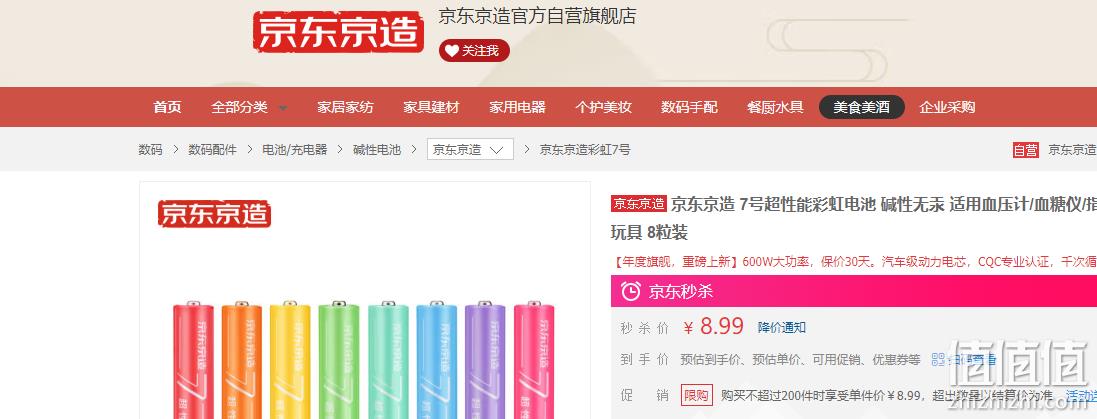The height and width of the screenshot is (419, 1097).
Task: Select 家用电器 in the navigation bar
Action: pos(517,107)
